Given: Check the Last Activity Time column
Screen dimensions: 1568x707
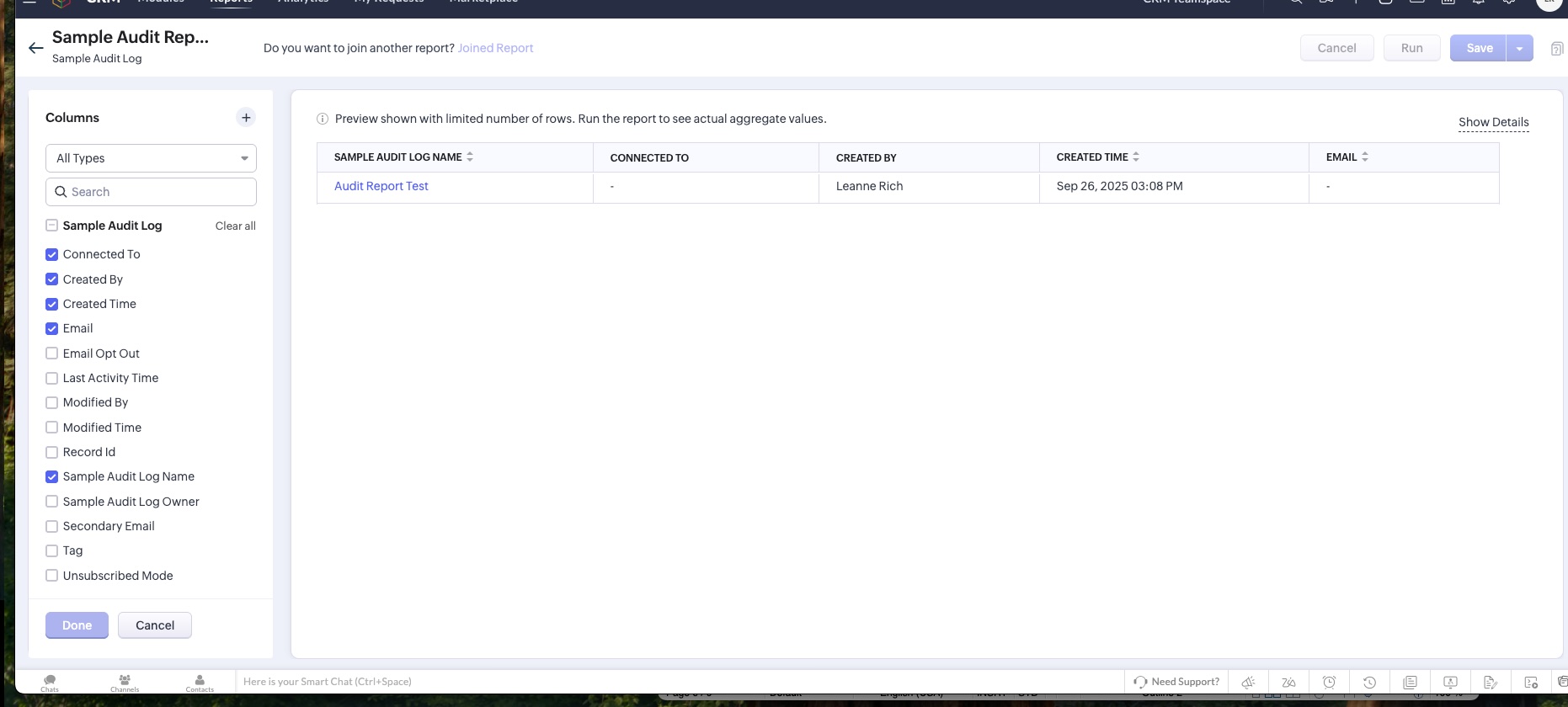Looking at the screenshot, I should [x=51, y=378].
